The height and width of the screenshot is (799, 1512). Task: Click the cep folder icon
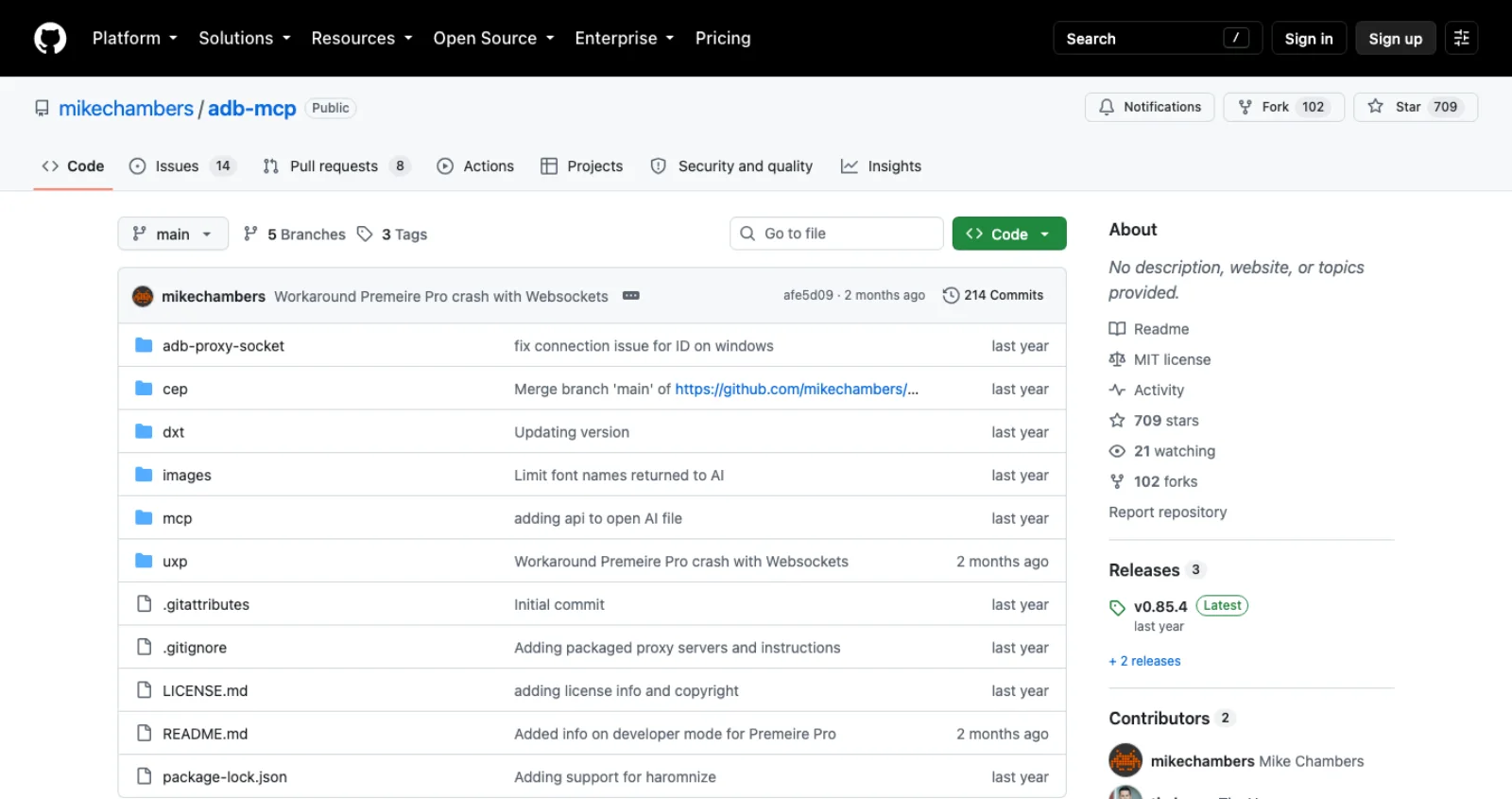point(144,389)
